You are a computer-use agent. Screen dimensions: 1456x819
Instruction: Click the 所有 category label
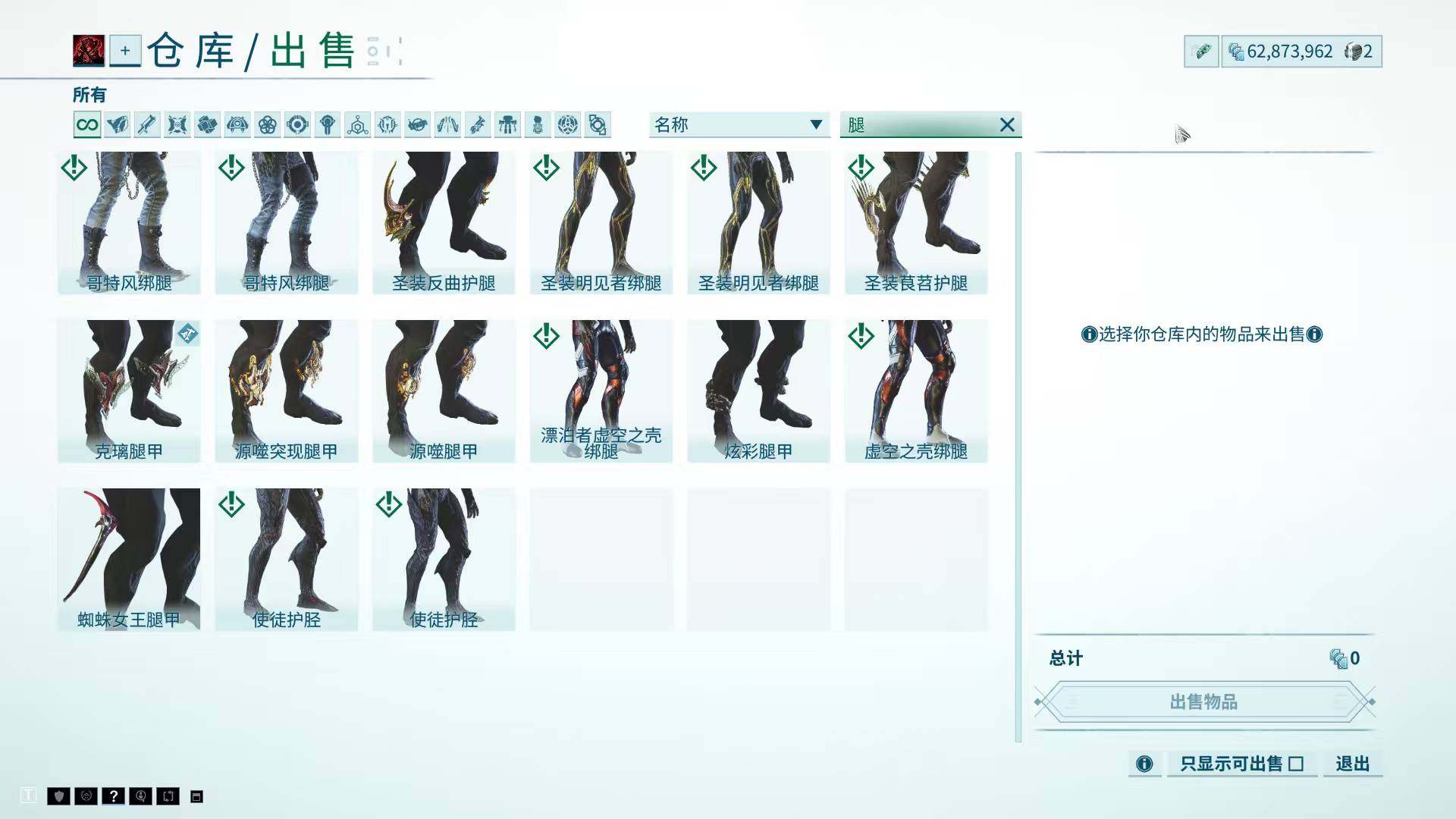89,95
